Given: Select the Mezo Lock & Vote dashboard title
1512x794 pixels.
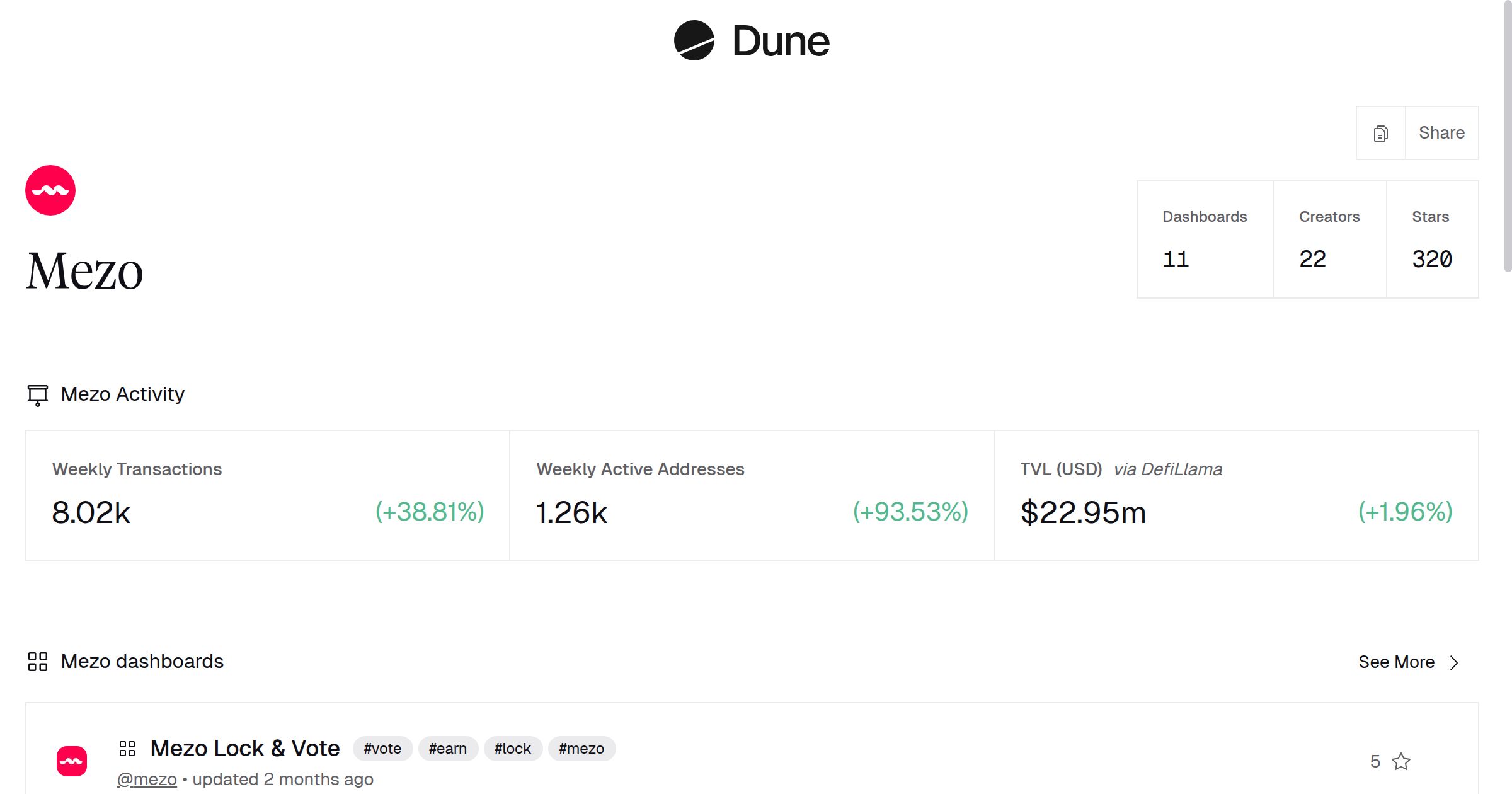Looking at the screenshot, I should [x=245, y=748].
